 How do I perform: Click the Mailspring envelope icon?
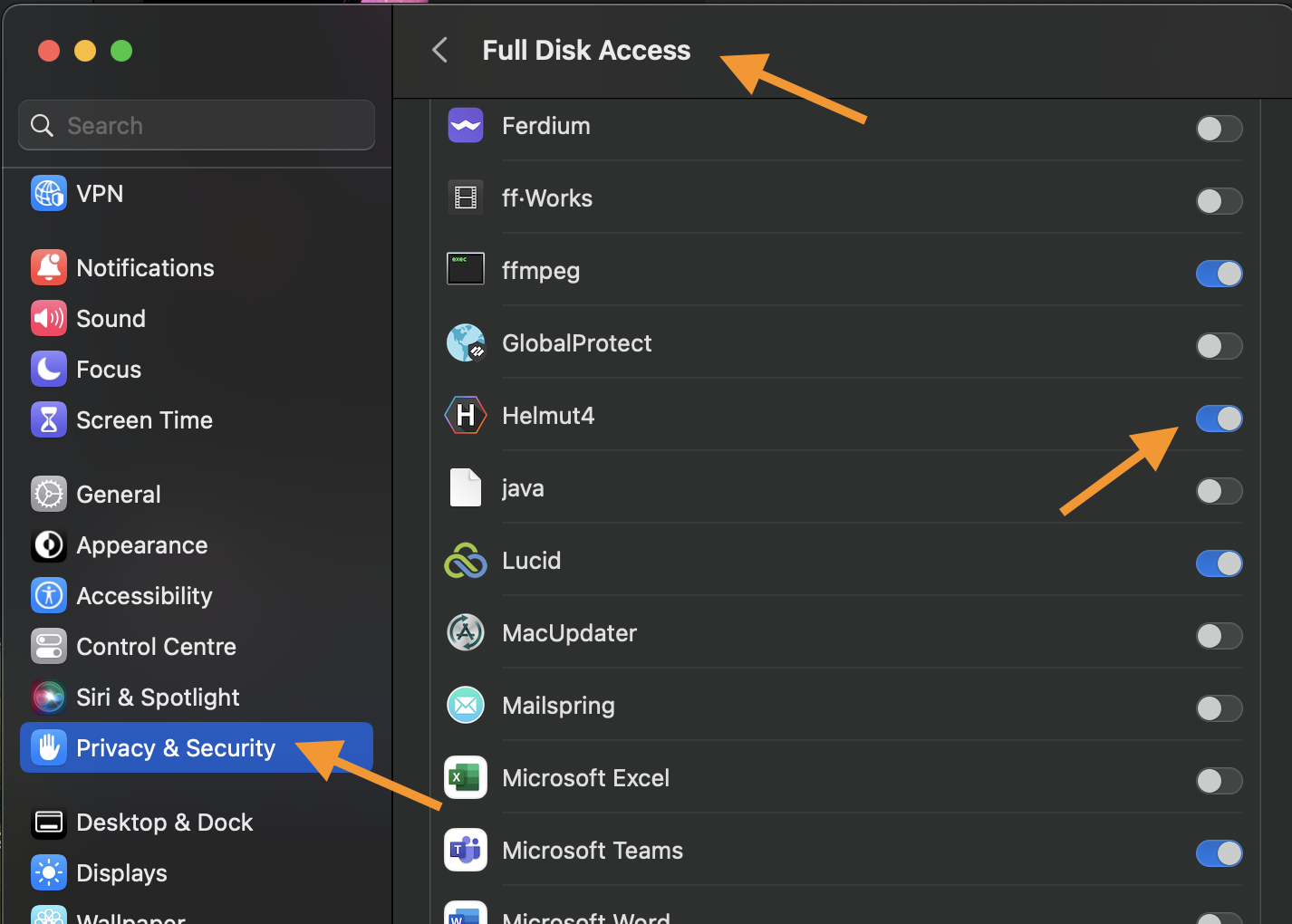click(466, 706)
